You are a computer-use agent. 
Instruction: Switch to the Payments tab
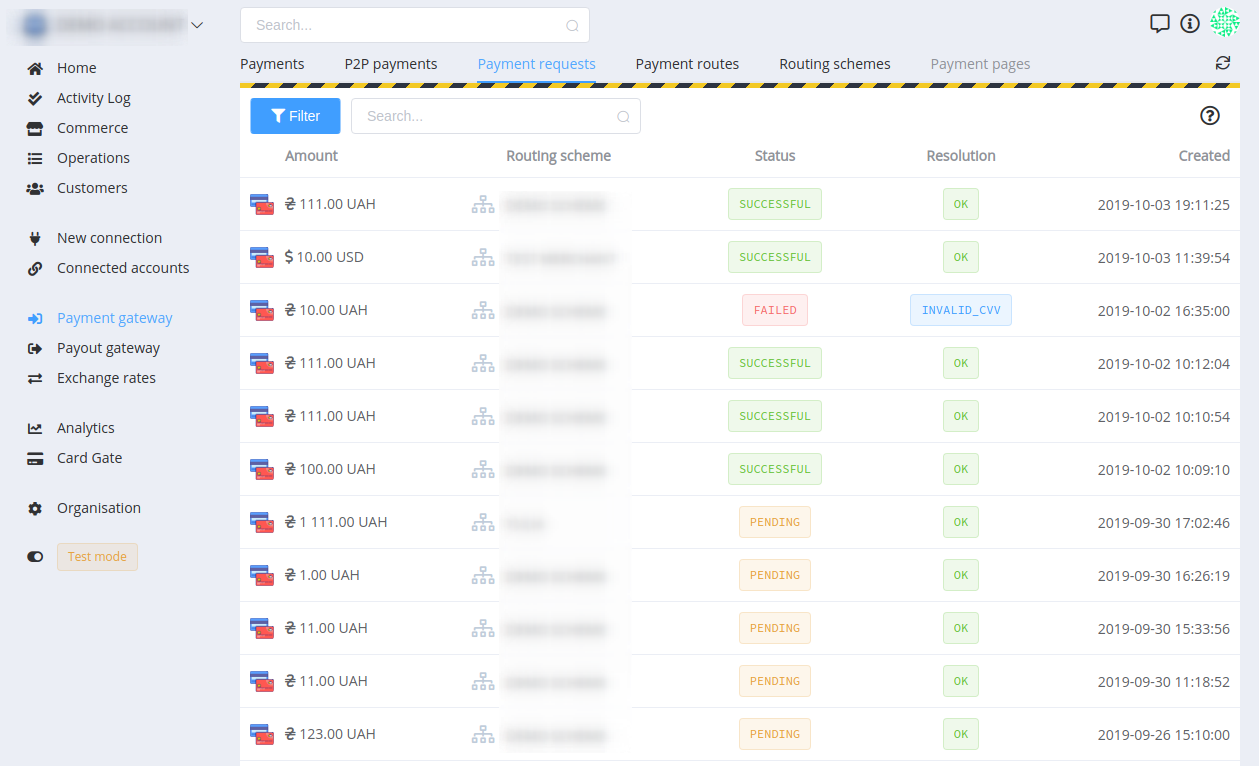pos(272,64)
